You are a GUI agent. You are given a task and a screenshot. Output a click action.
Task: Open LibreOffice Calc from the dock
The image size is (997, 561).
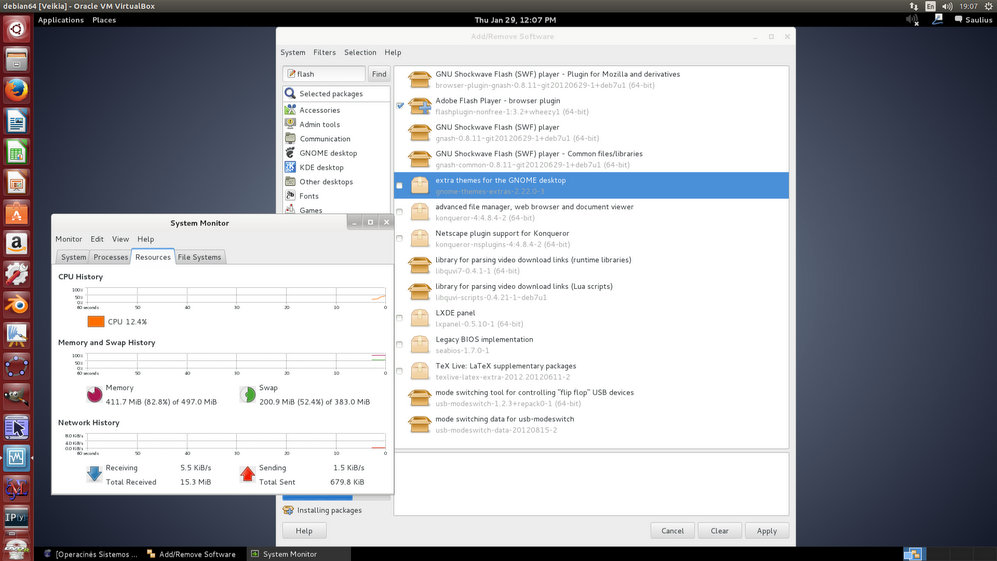pyautogui.click(x=16, y=152)
